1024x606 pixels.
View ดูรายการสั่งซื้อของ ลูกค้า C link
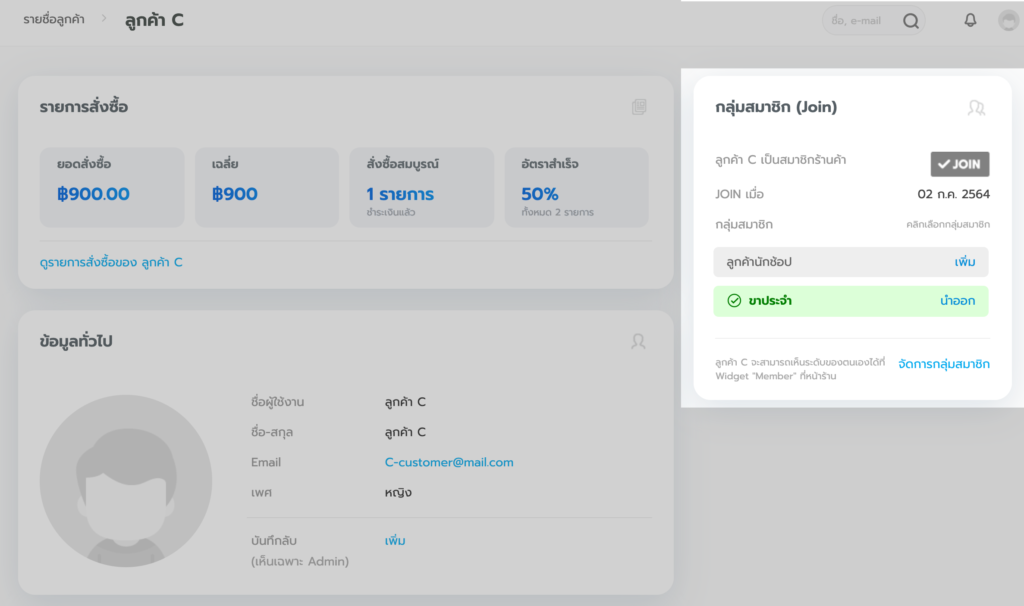click(111, 262)
